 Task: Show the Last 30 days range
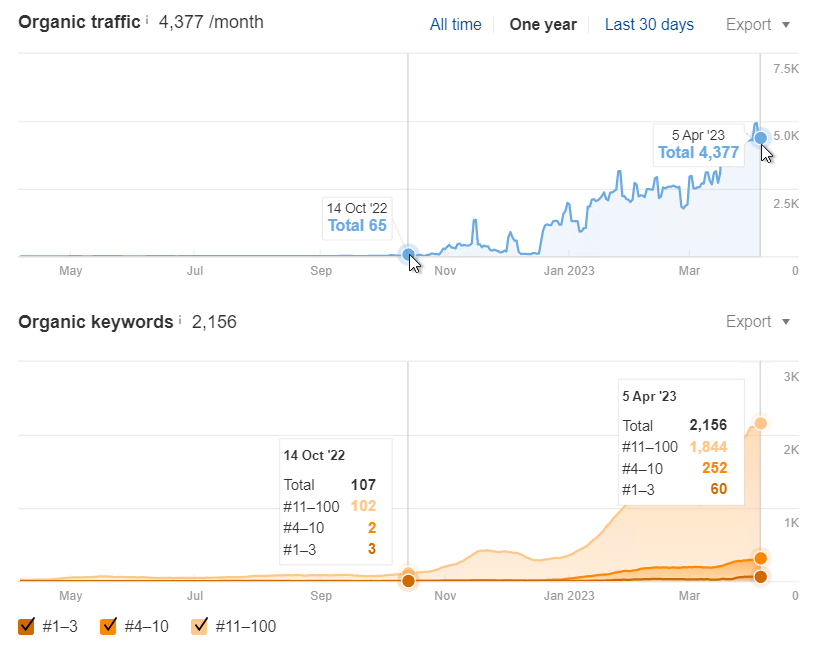click(649, 24)
